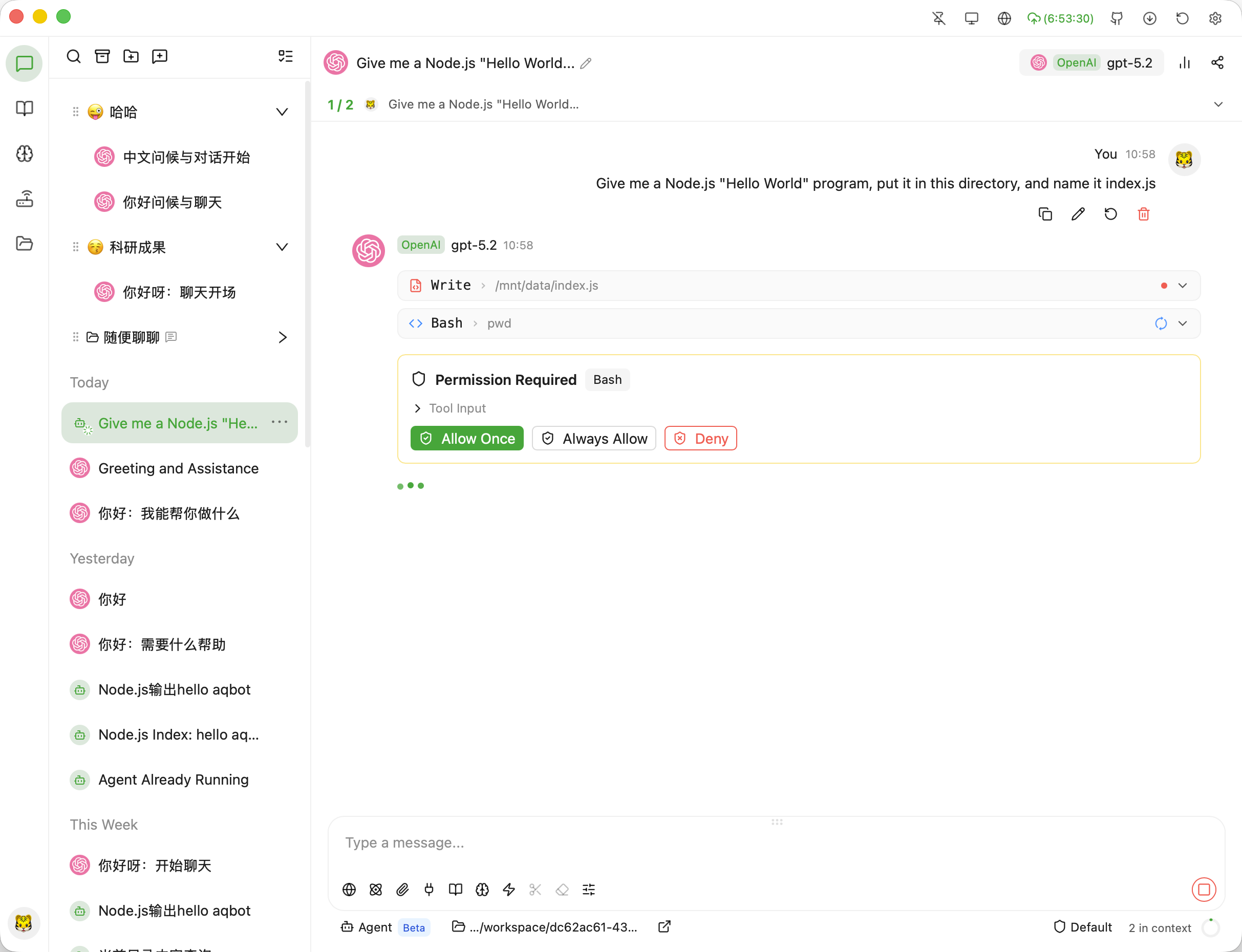The width and height of the screenshot is (1242, 952).
Task: Open the OpenAI gpt-5.2 model selector
Action: pos(1090,62)
